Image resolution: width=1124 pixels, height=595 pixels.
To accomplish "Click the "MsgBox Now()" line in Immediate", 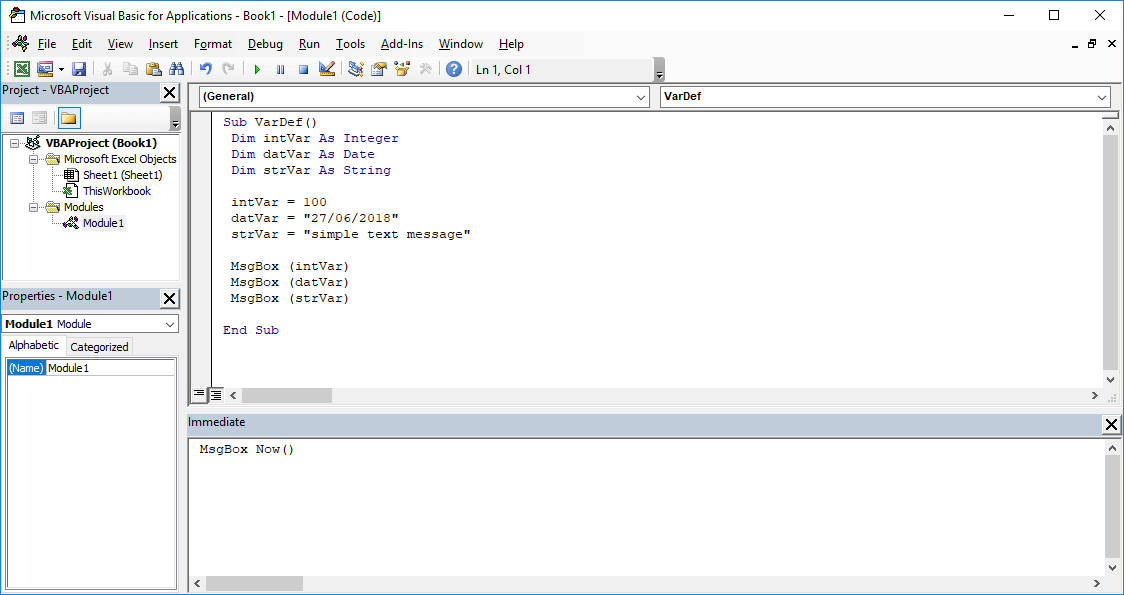I will (247, 450).
